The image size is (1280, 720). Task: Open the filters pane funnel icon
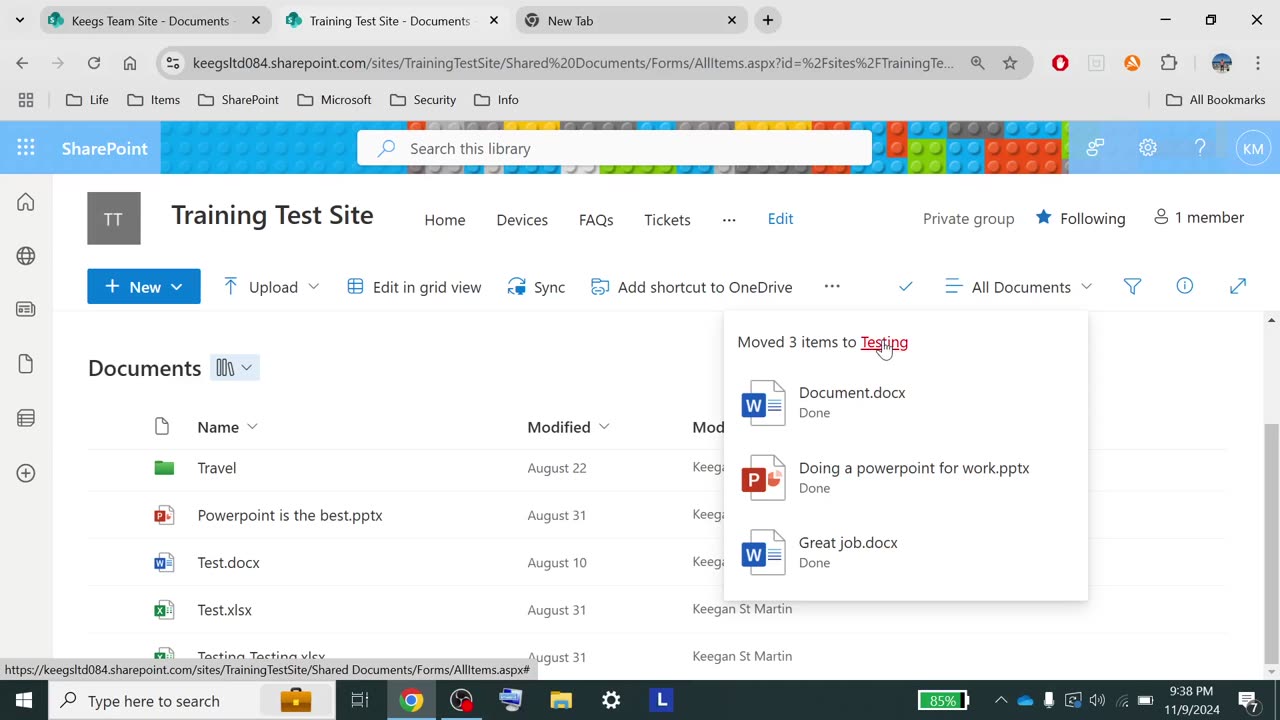click(x=1133, y=287)
